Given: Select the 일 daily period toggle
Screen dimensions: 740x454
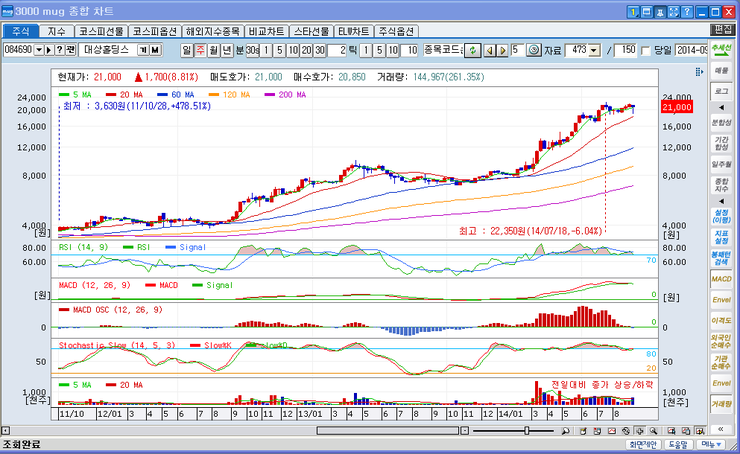Looking at the screenshot, I should pyautogui.click(x=187, y=50).
